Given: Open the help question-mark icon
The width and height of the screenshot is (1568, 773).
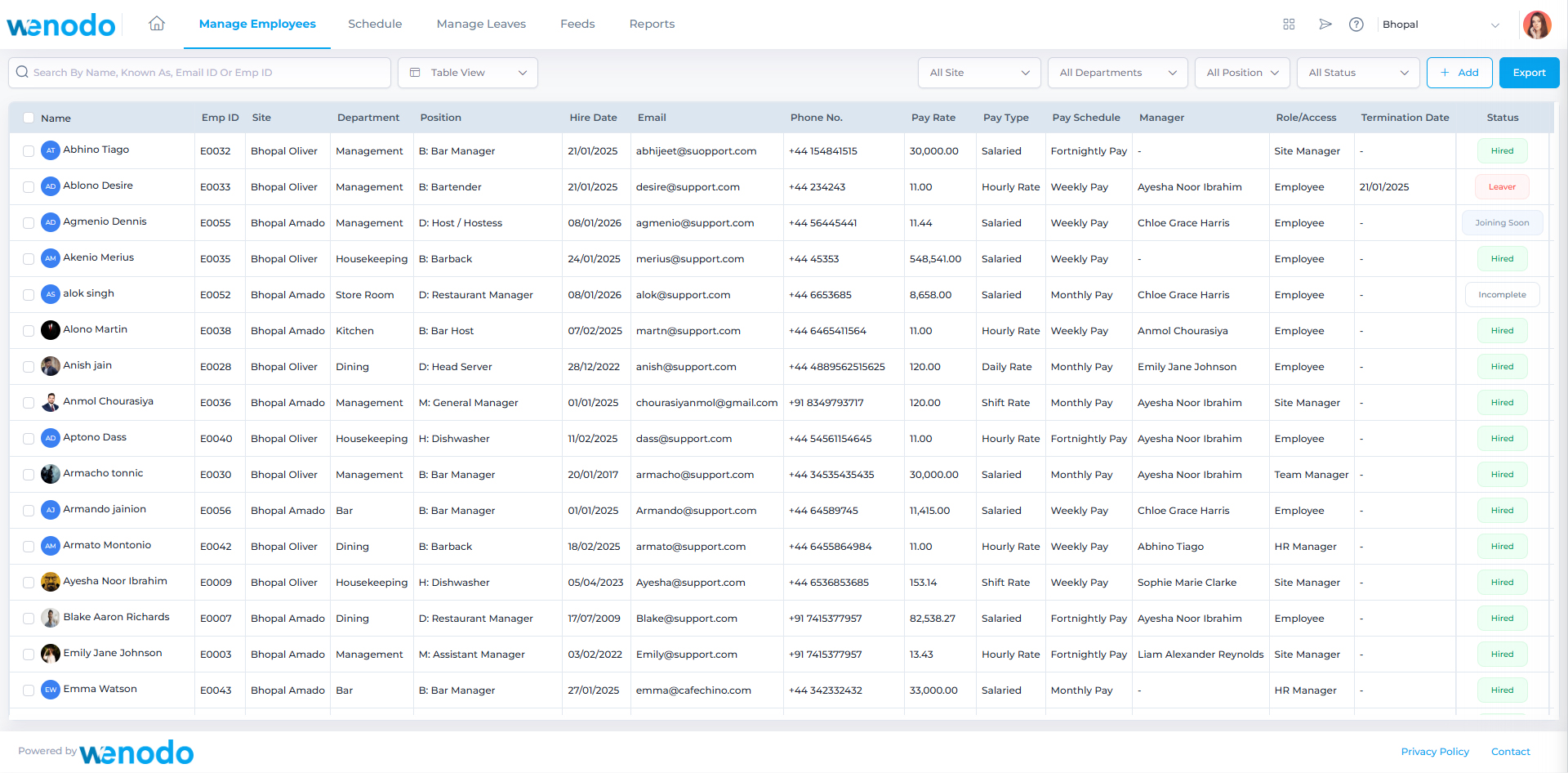Looking at the screenshot, I should click(1356, 25).
